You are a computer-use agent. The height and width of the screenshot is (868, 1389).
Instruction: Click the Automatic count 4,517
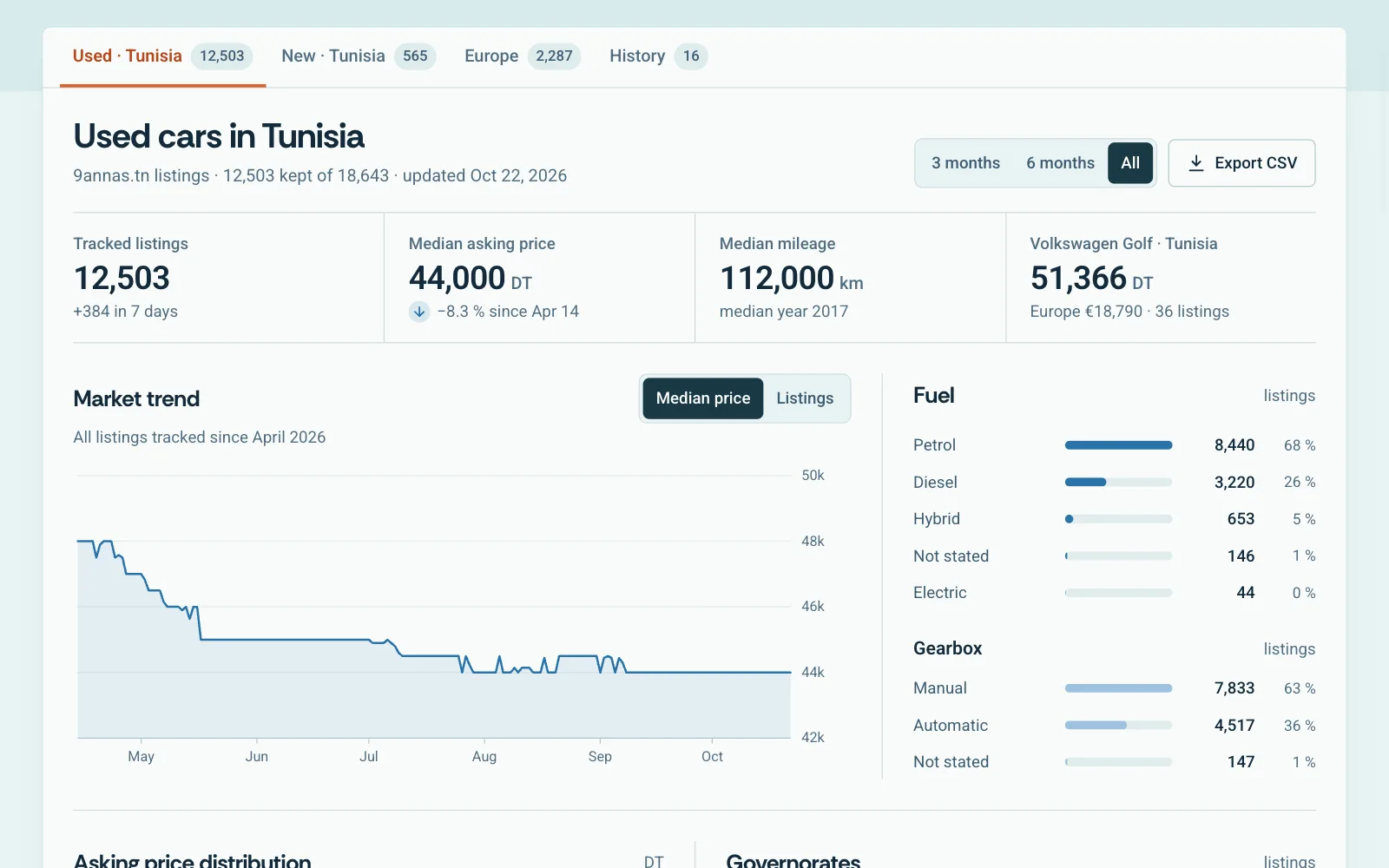[x=1234, y=726]
